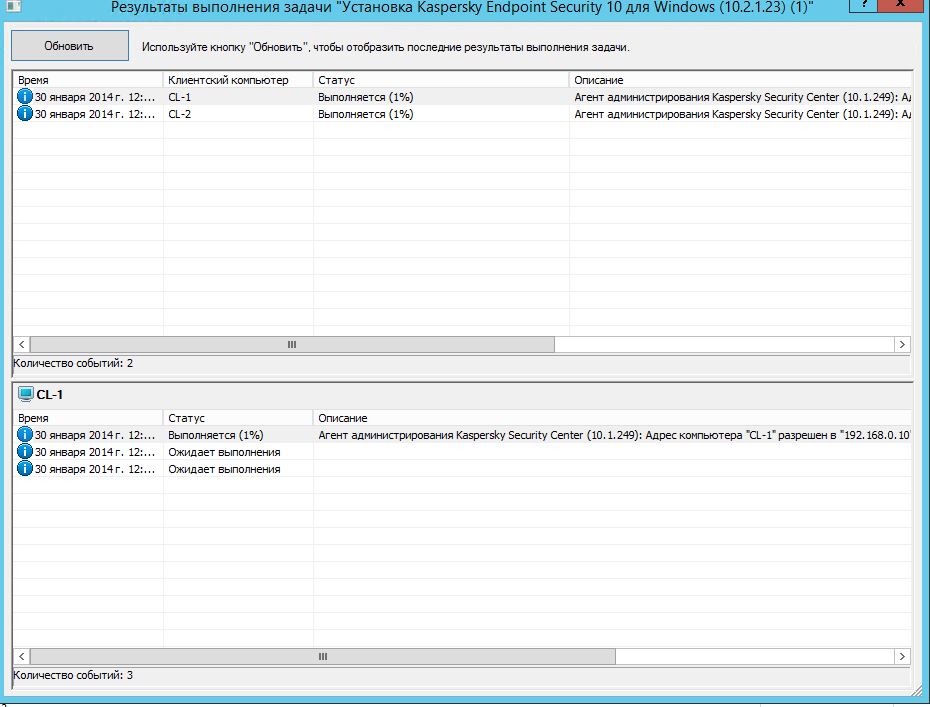Sort top table by Время column header
The image size is (930, 707).
(x=88, y=80)
